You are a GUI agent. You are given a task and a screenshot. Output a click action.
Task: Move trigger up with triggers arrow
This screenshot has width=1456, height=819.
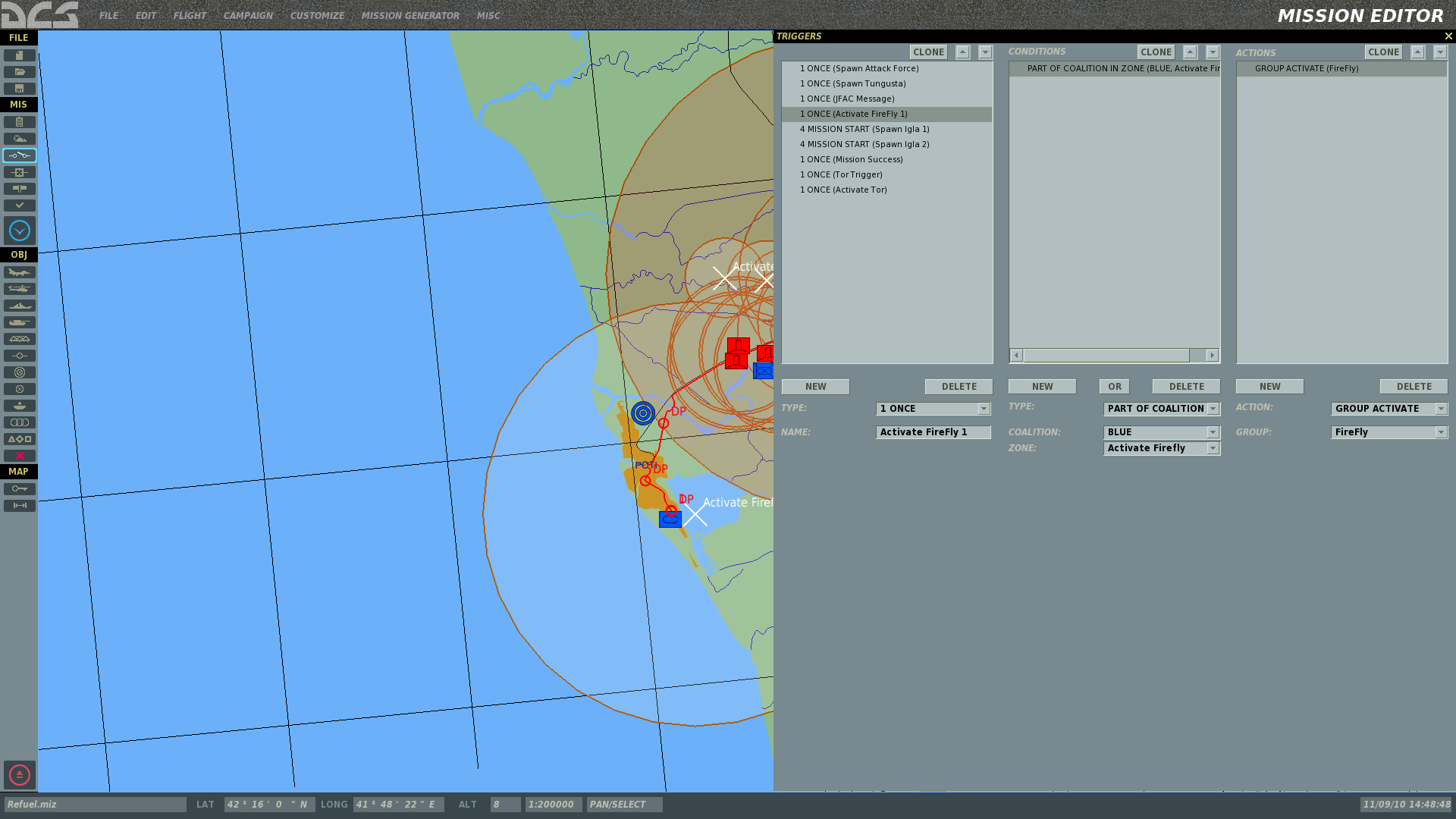[962, 52]
